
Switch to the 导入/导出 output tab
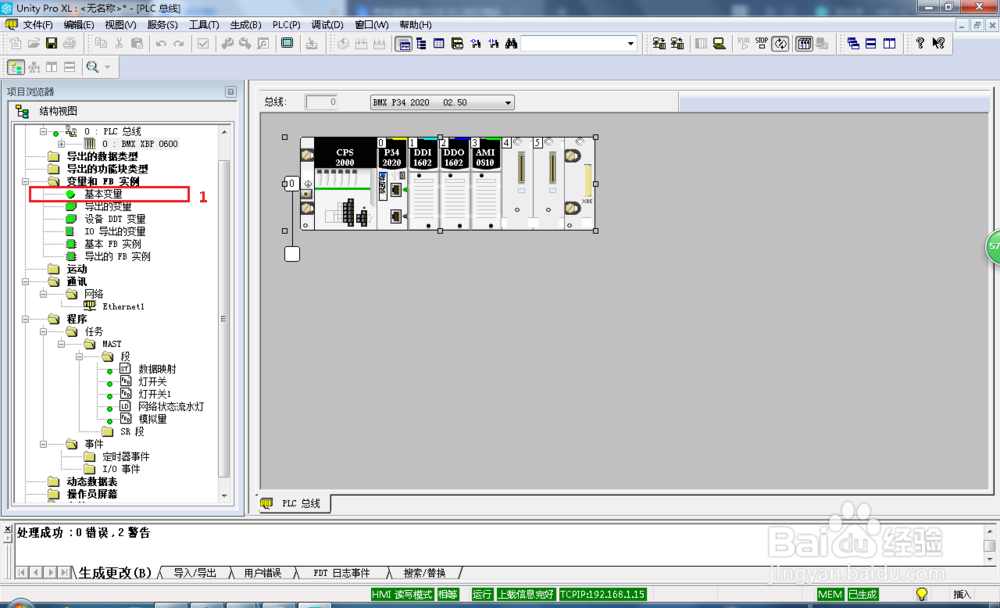(195, 573)
